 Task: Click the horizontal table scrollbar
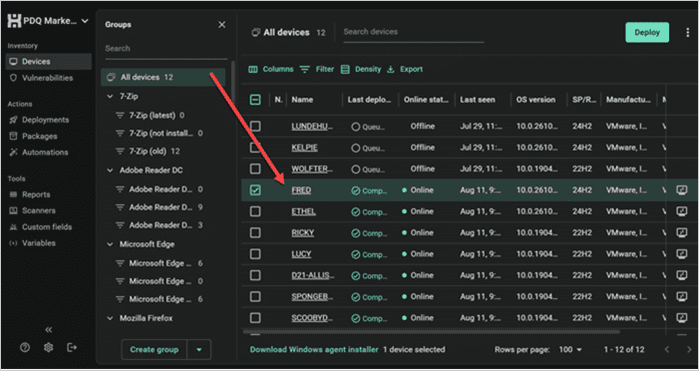(x=431, y=332)
